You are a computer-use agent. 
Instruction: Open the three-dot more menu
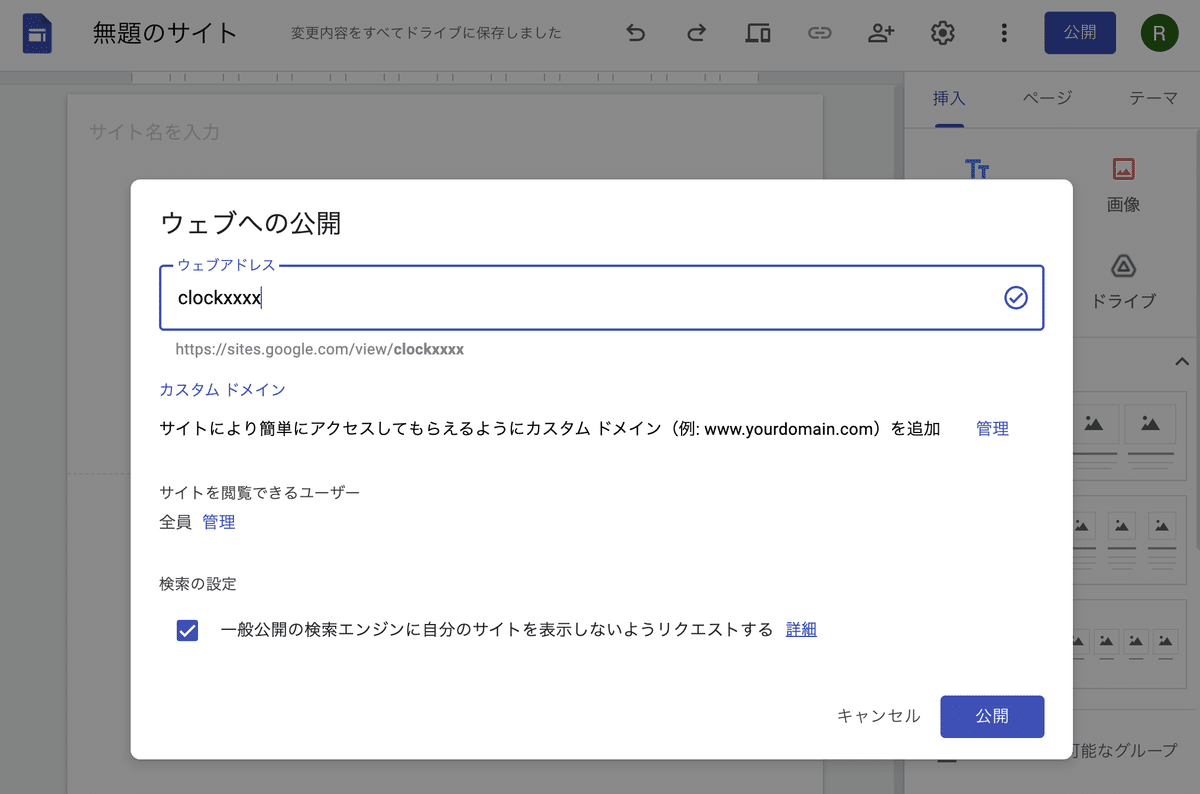point(1004,33)
